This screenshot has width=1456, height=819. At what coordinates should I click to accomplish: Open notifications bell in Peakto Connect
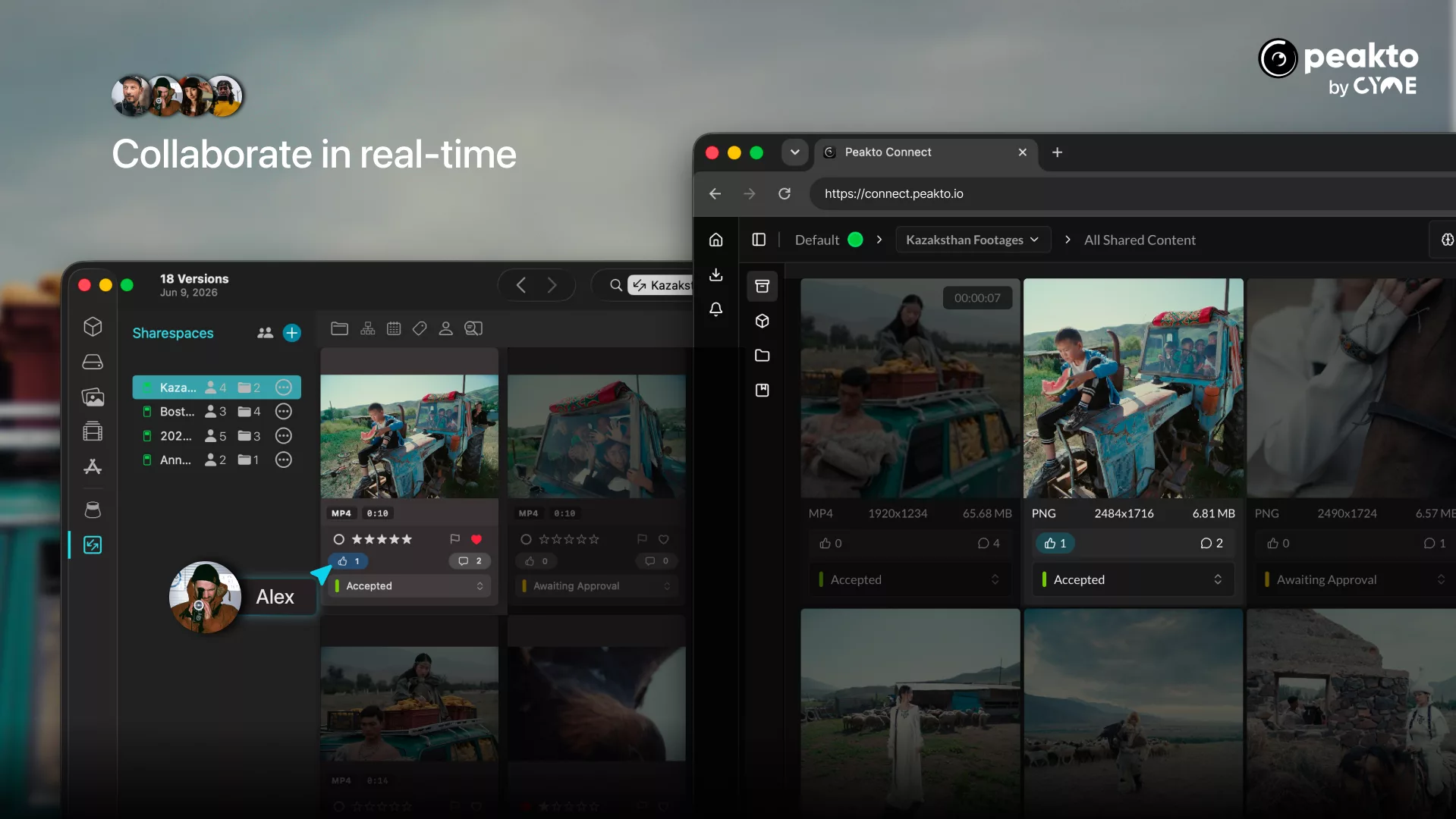(716, 309)
